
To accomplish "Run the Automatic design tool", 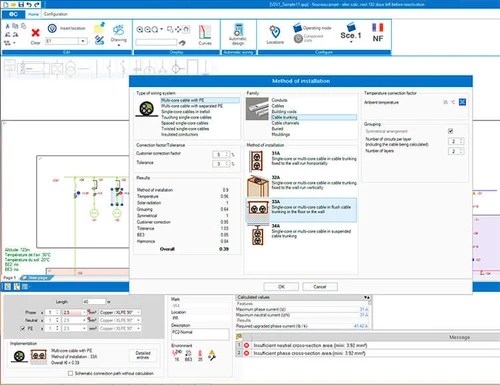I will tap(238, 30).
